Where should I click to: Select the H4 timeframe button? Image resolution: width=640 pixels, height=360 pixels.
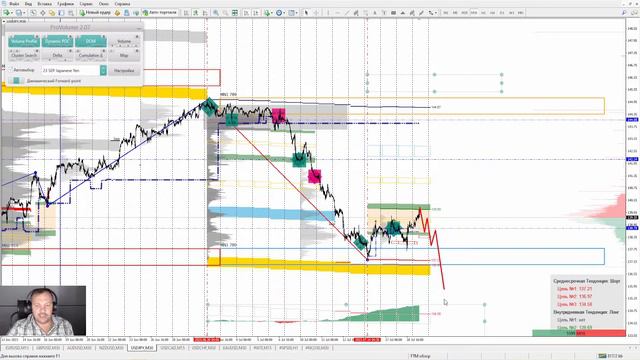(x=493, y=13)
